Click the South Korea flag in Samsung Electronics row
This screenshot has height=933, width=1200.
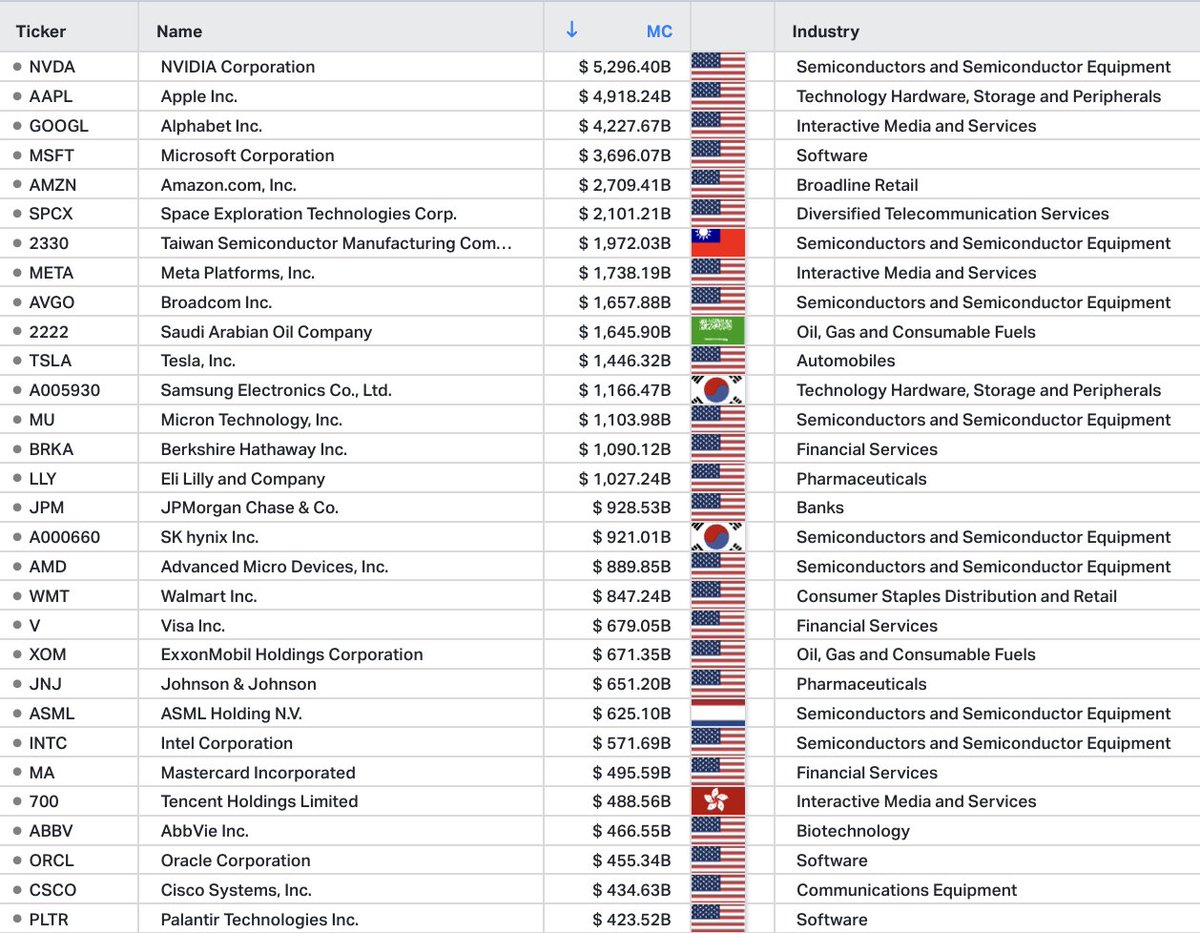tap(718, 390)
